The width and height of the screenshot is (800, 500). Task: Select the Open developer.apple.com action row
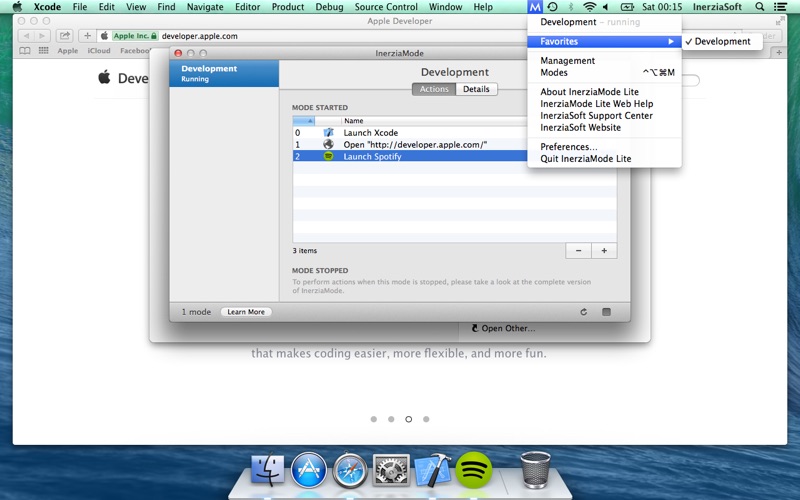click(x=410, y=144)
